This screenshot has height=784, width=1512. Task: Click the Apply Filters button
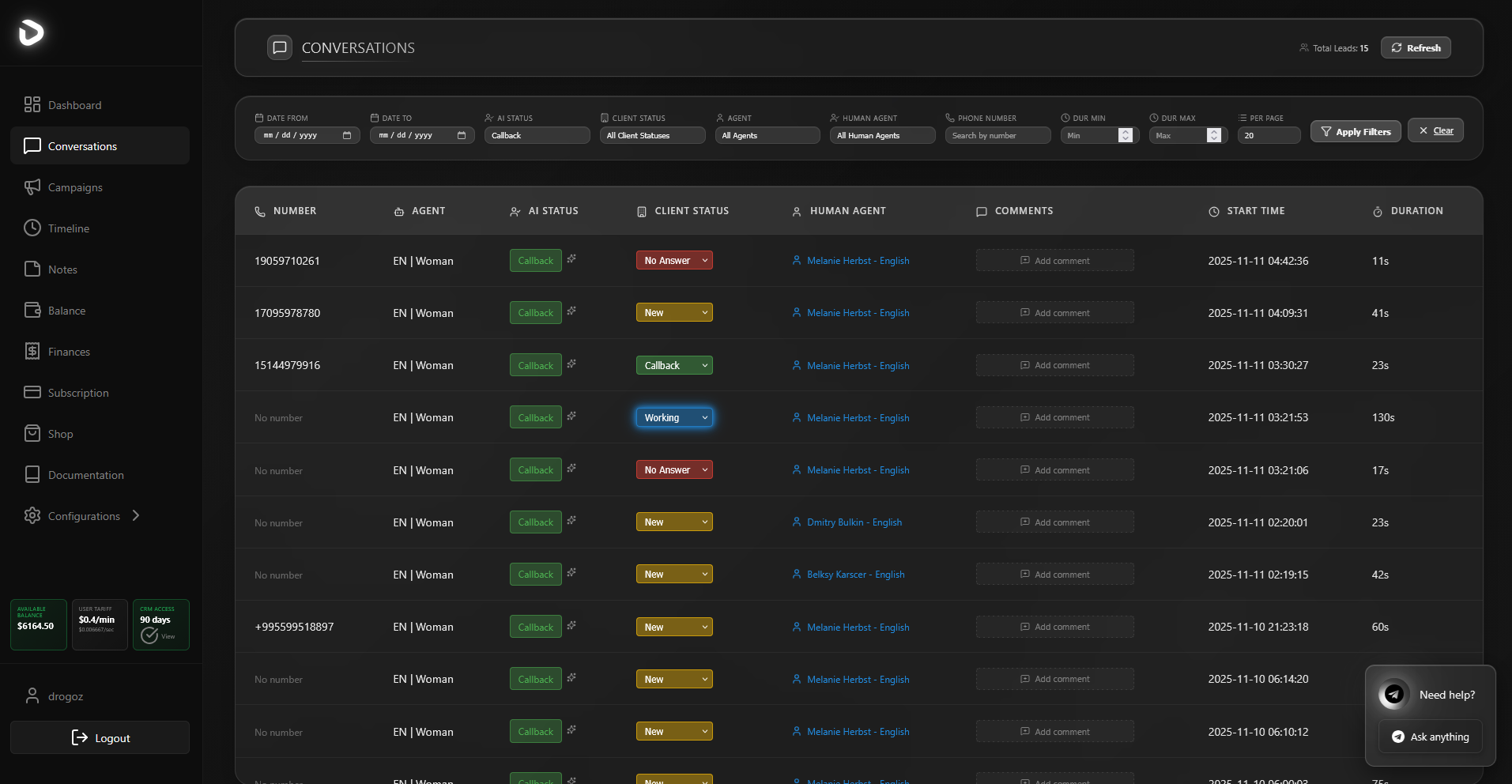[x=1355, y=130]
